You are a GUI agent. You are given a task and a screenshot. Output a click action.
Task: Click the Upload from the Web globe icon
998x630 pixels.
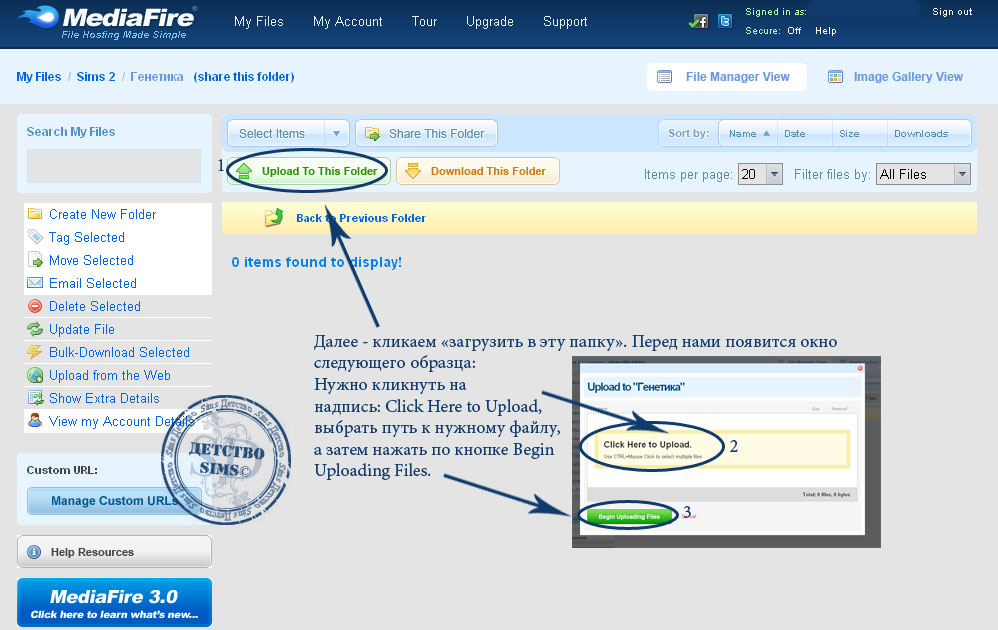coord(35,375)
